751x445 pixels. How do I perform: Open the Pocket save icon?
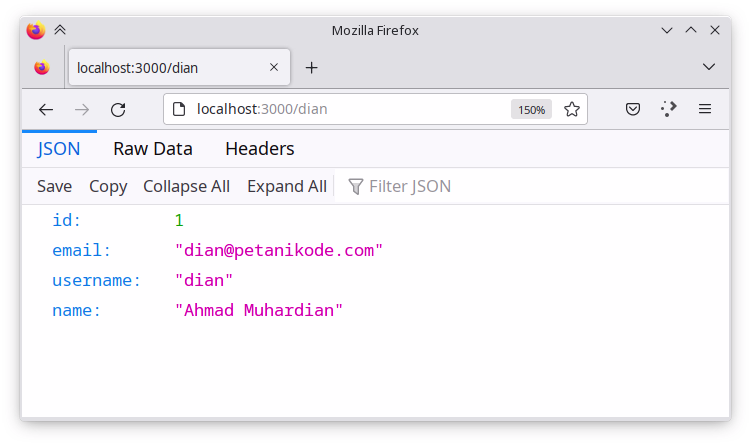pos(633,109)
